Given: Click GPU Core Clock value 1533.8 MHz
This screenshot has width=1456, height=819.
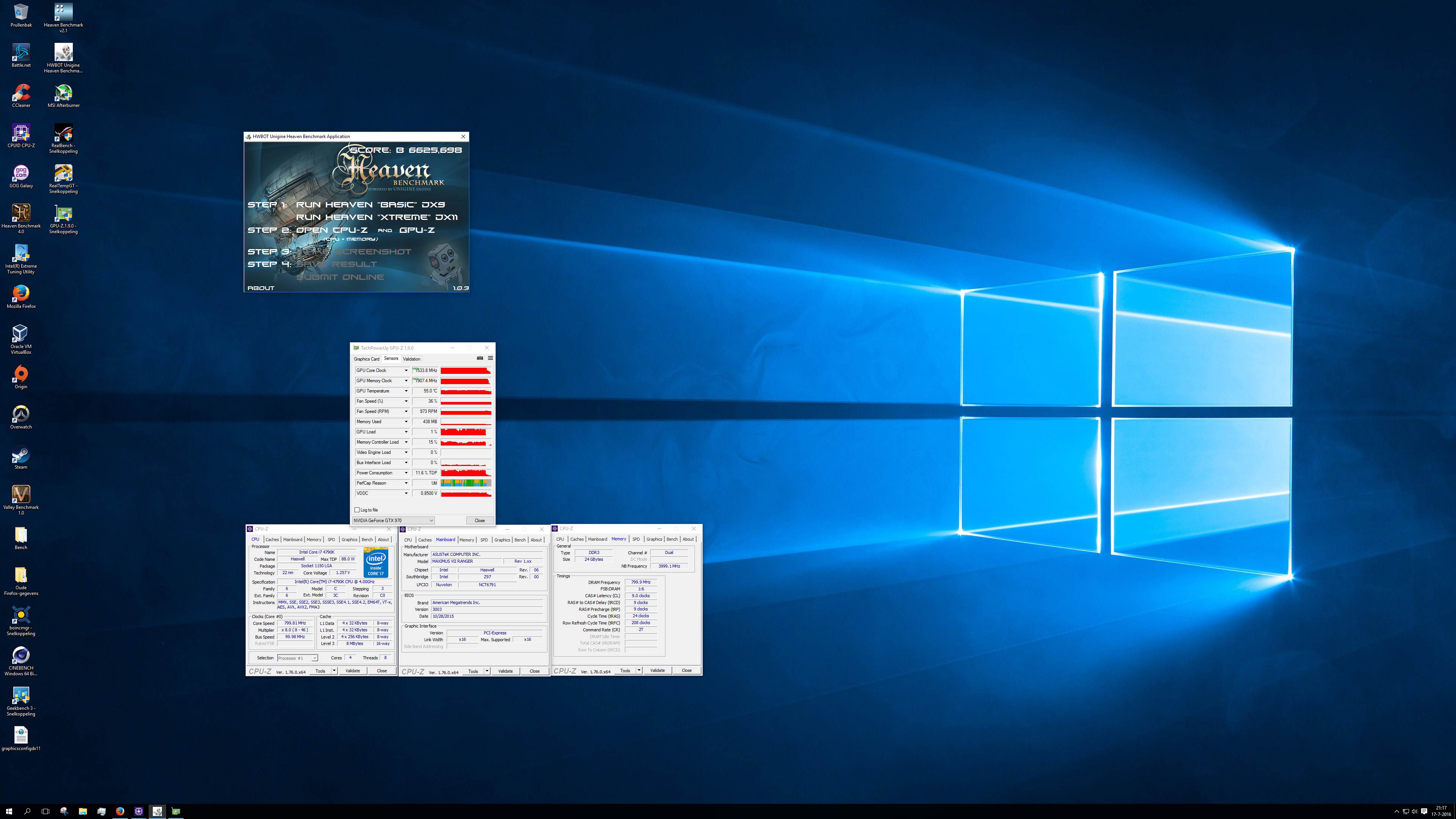Looking at the screenshot, I should 425,370.
